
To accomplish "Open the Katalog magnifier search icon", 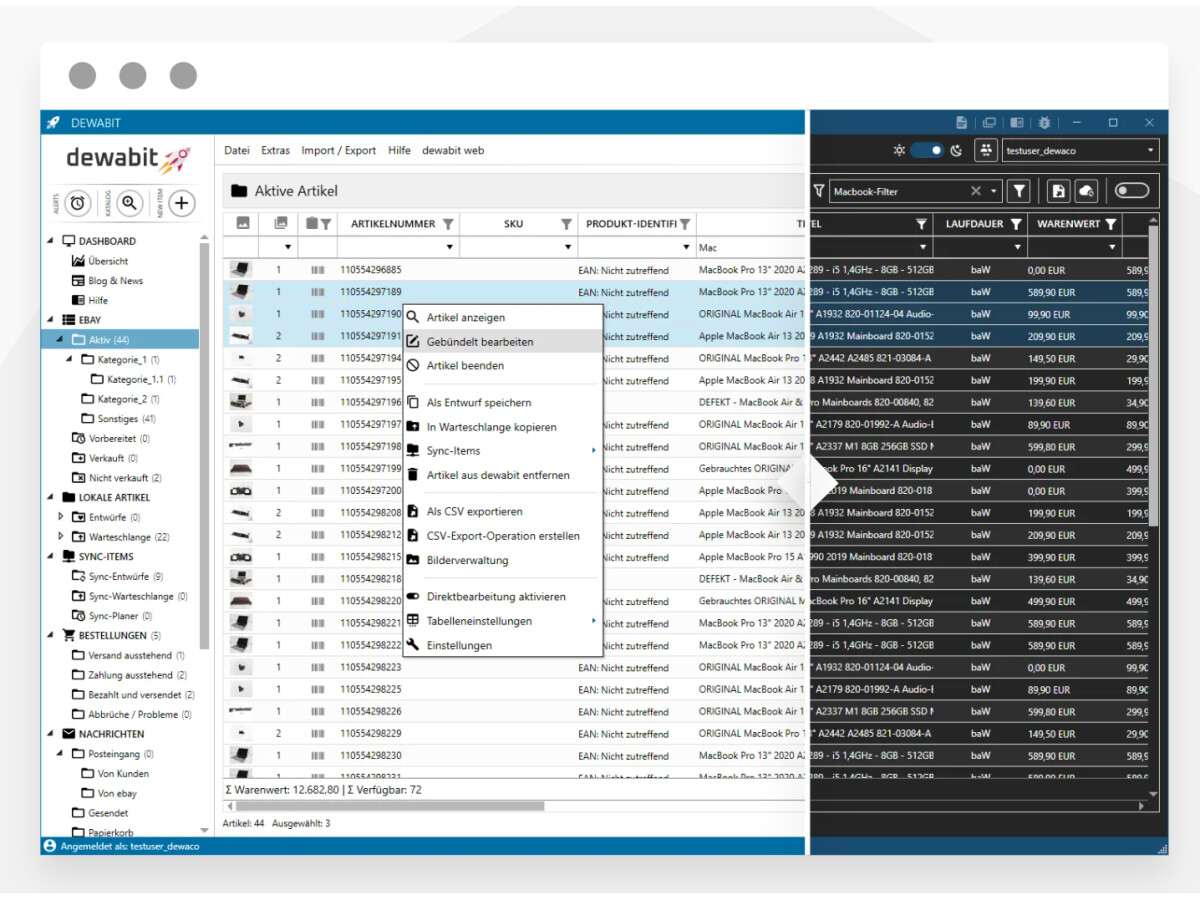I will [x=129, y=203].
